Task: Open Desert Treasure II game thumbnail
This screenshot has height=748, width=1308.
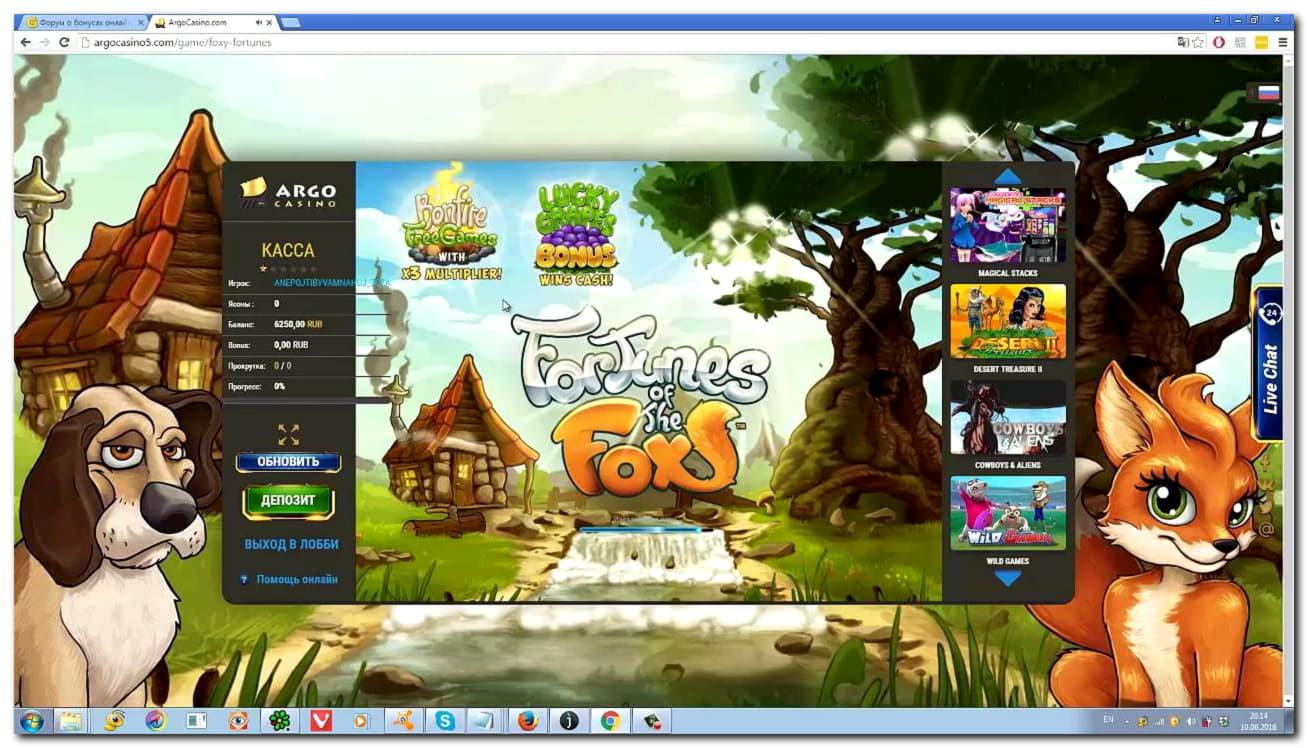Action: tap(1007, 321)
